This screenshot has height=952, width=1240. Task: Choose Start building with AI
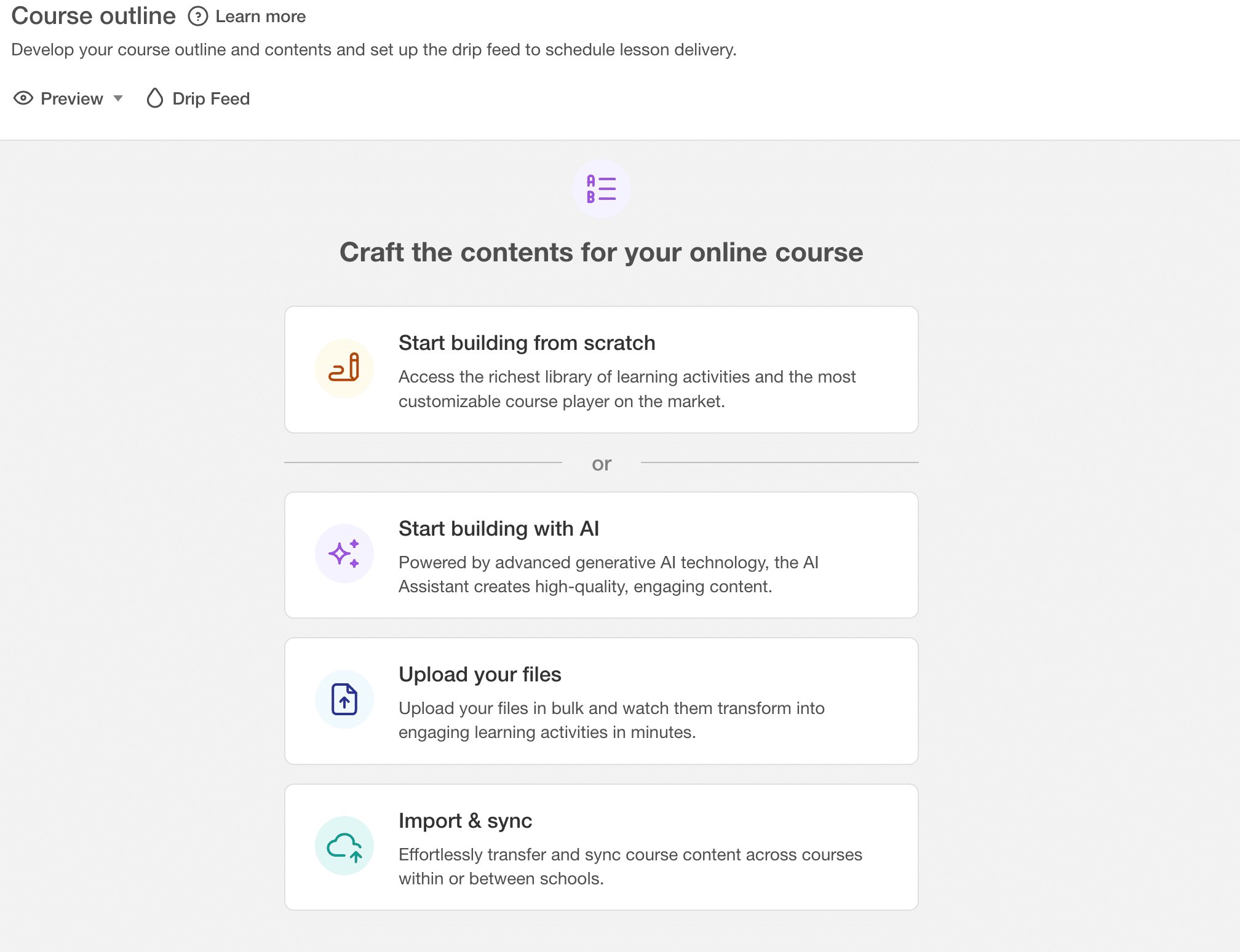coord(601,555)
